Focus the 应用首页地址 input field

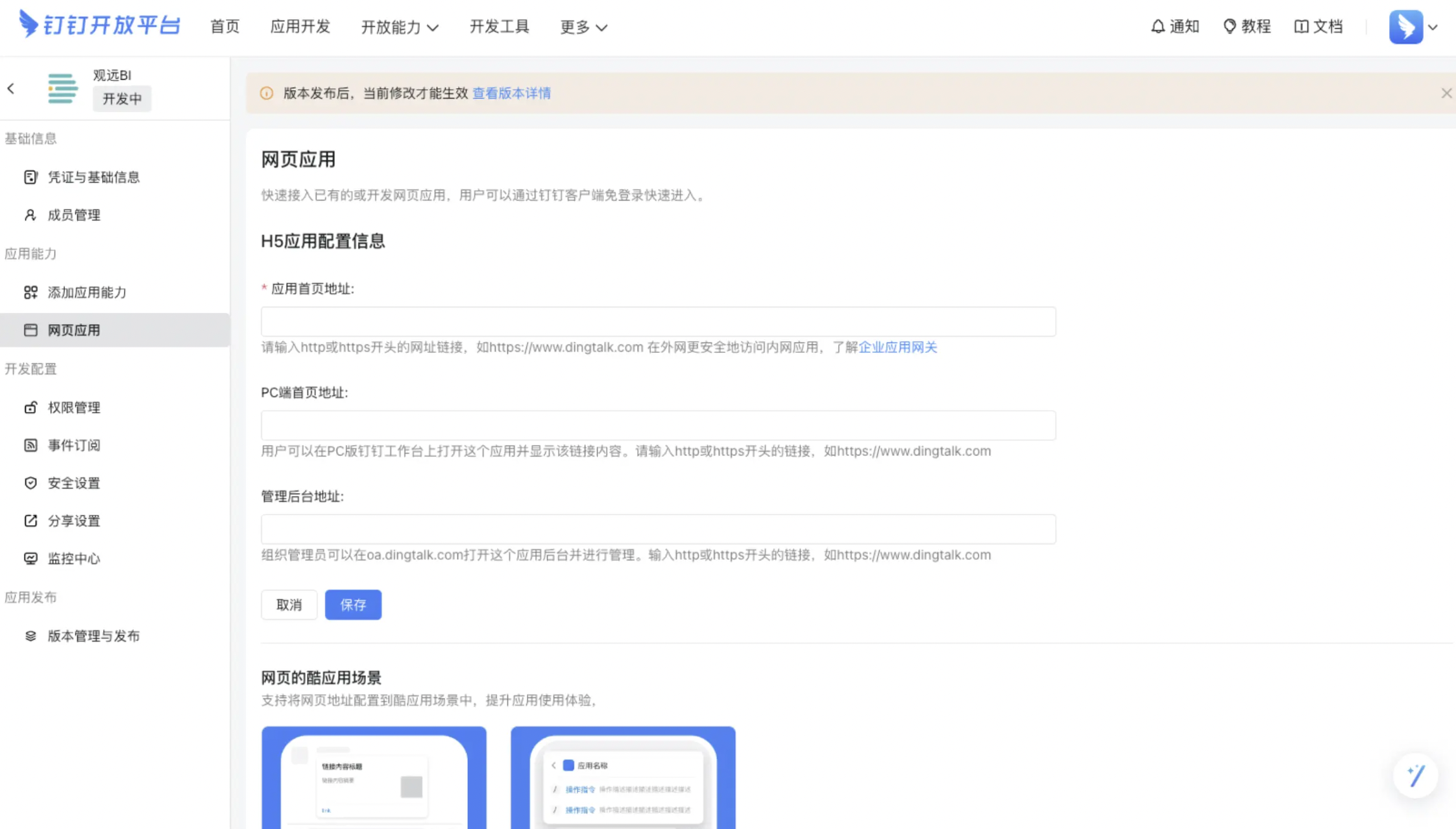pos(659,322)
